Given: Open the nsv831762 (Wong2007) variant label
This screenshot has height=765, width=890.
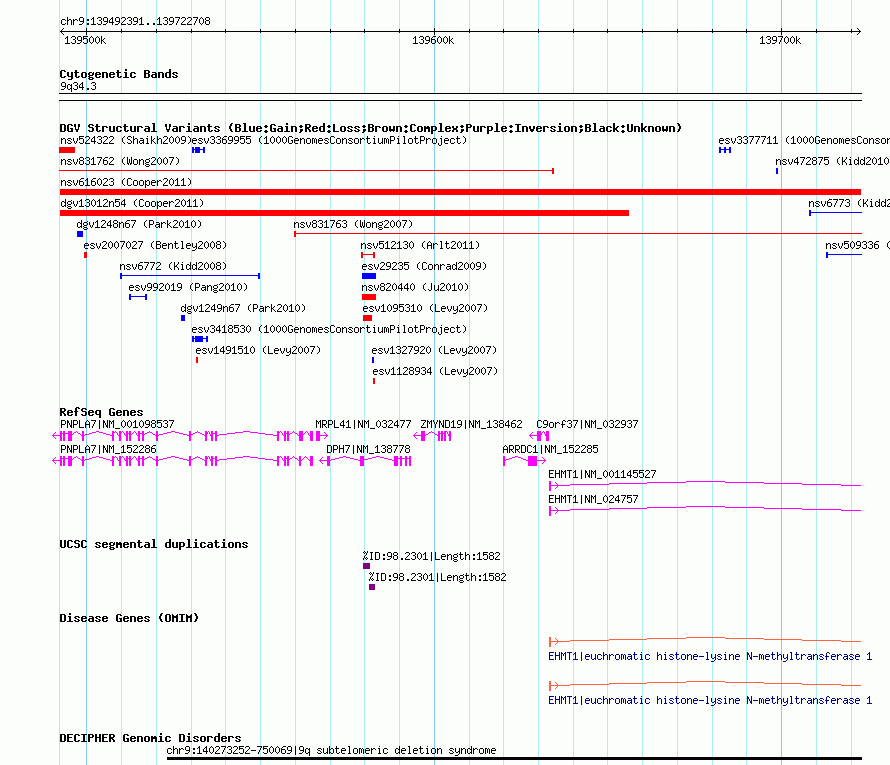Looking at the screenshot, I should [x=120, y=161].
